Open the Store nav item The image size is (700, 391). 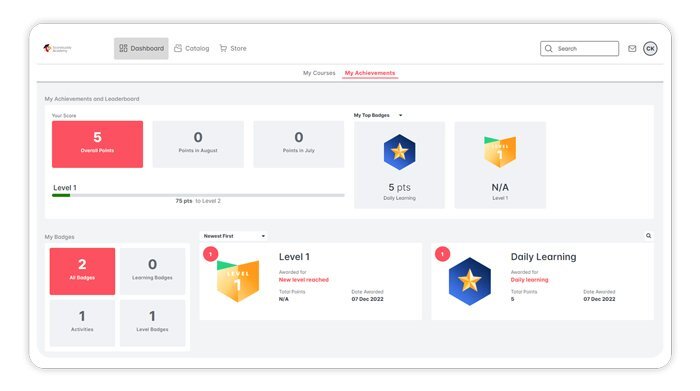coord(233,48)
